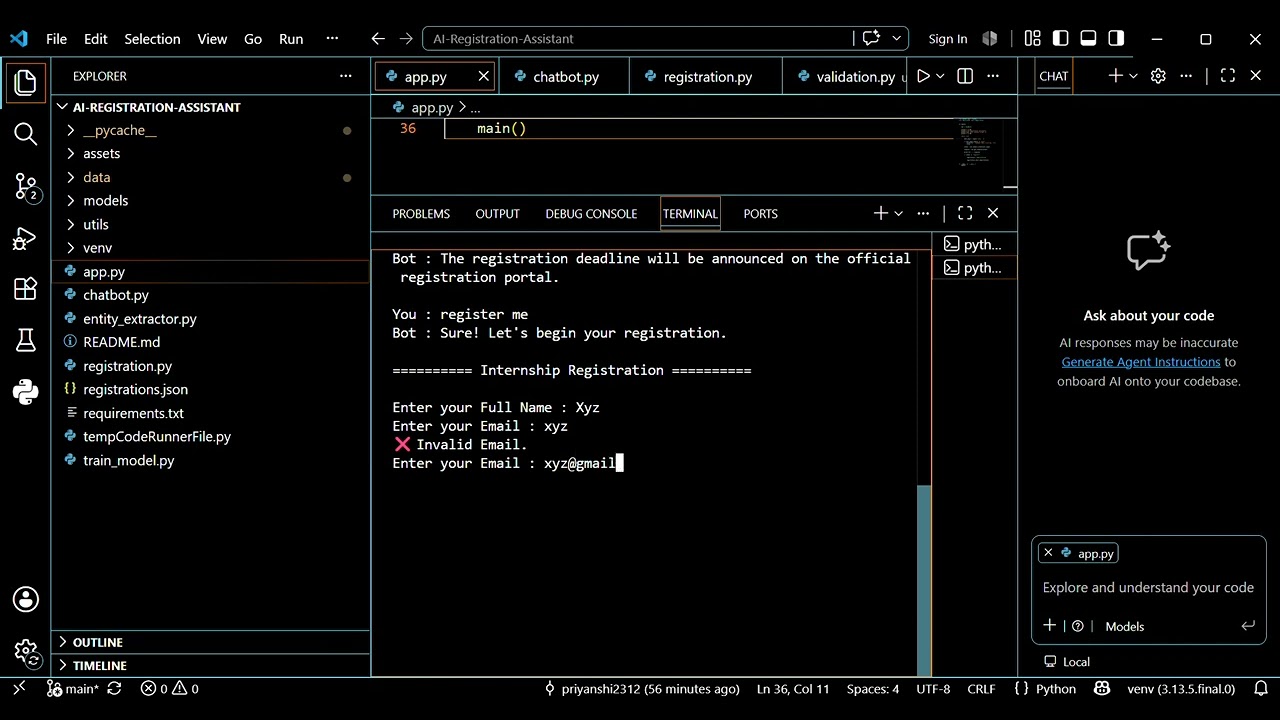The image size is (1280, 720).
Task: Run Python file play button
Action: tap(923, 76)
